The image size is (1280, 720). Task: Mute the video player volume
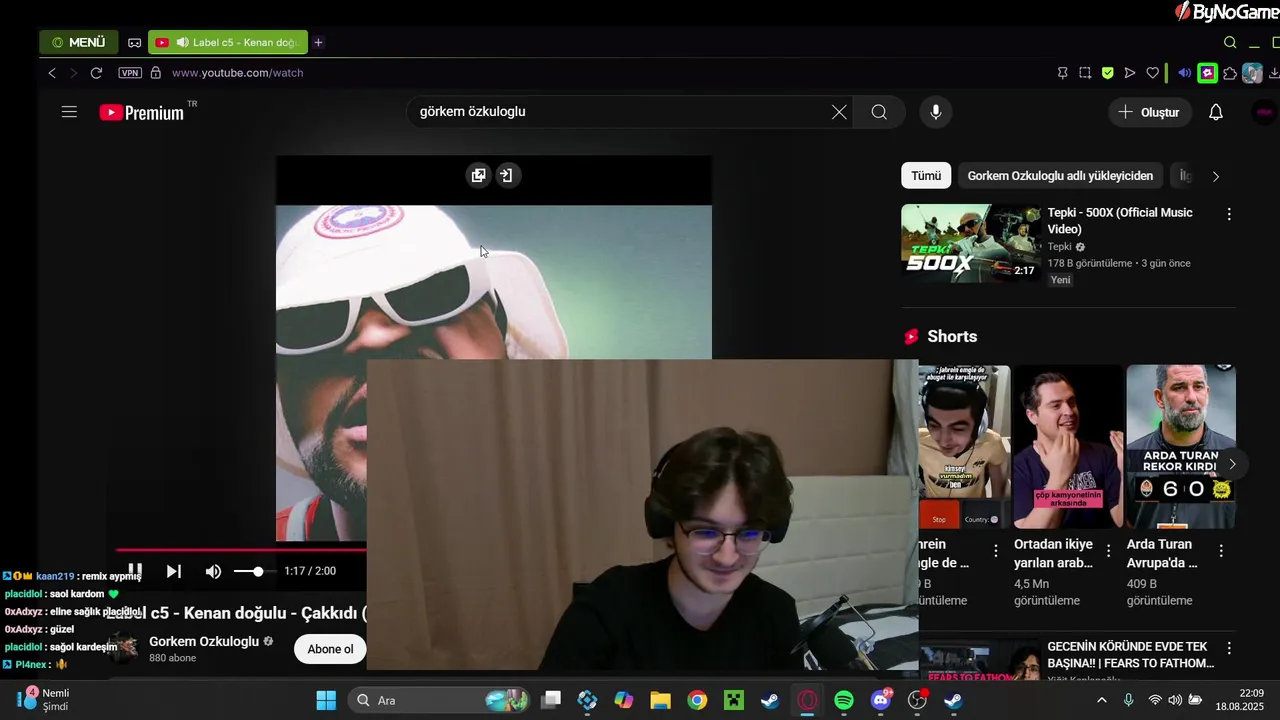[x=213, y=571]
